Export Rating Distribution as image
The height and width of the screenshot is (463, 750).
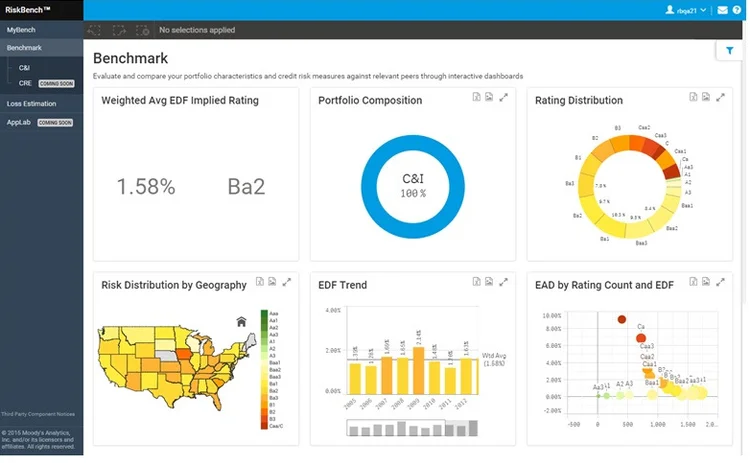point(706,97)
